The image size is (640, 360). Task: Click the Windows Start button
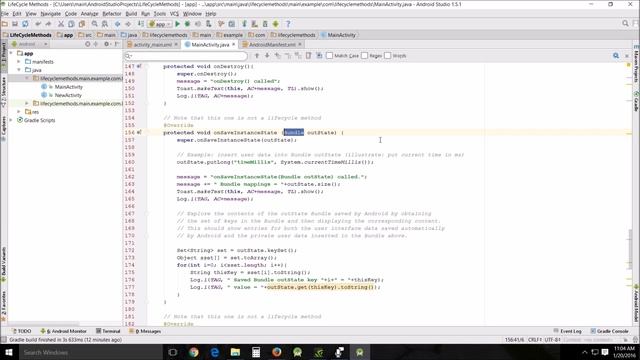click(8, 352)
